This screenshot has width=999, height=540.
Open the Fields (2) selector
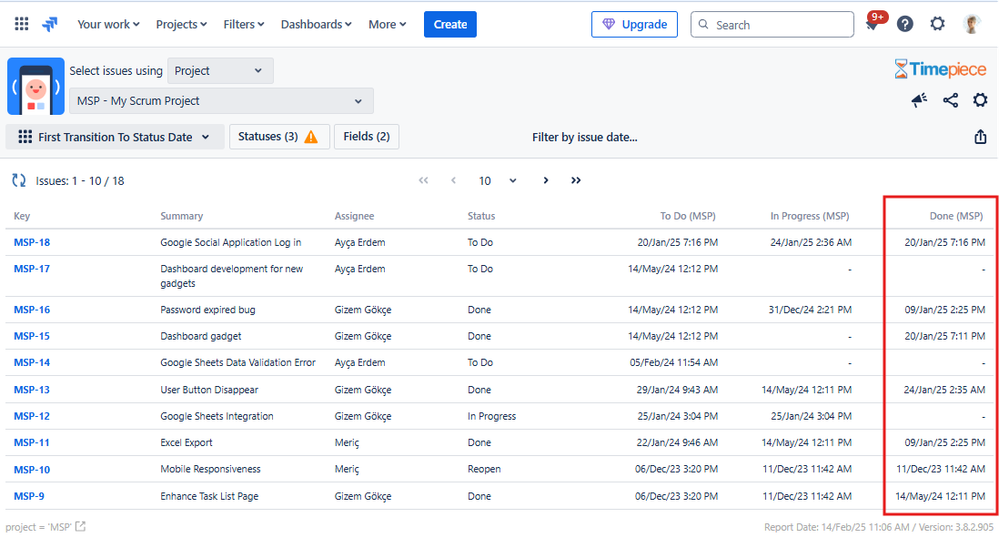366,137
